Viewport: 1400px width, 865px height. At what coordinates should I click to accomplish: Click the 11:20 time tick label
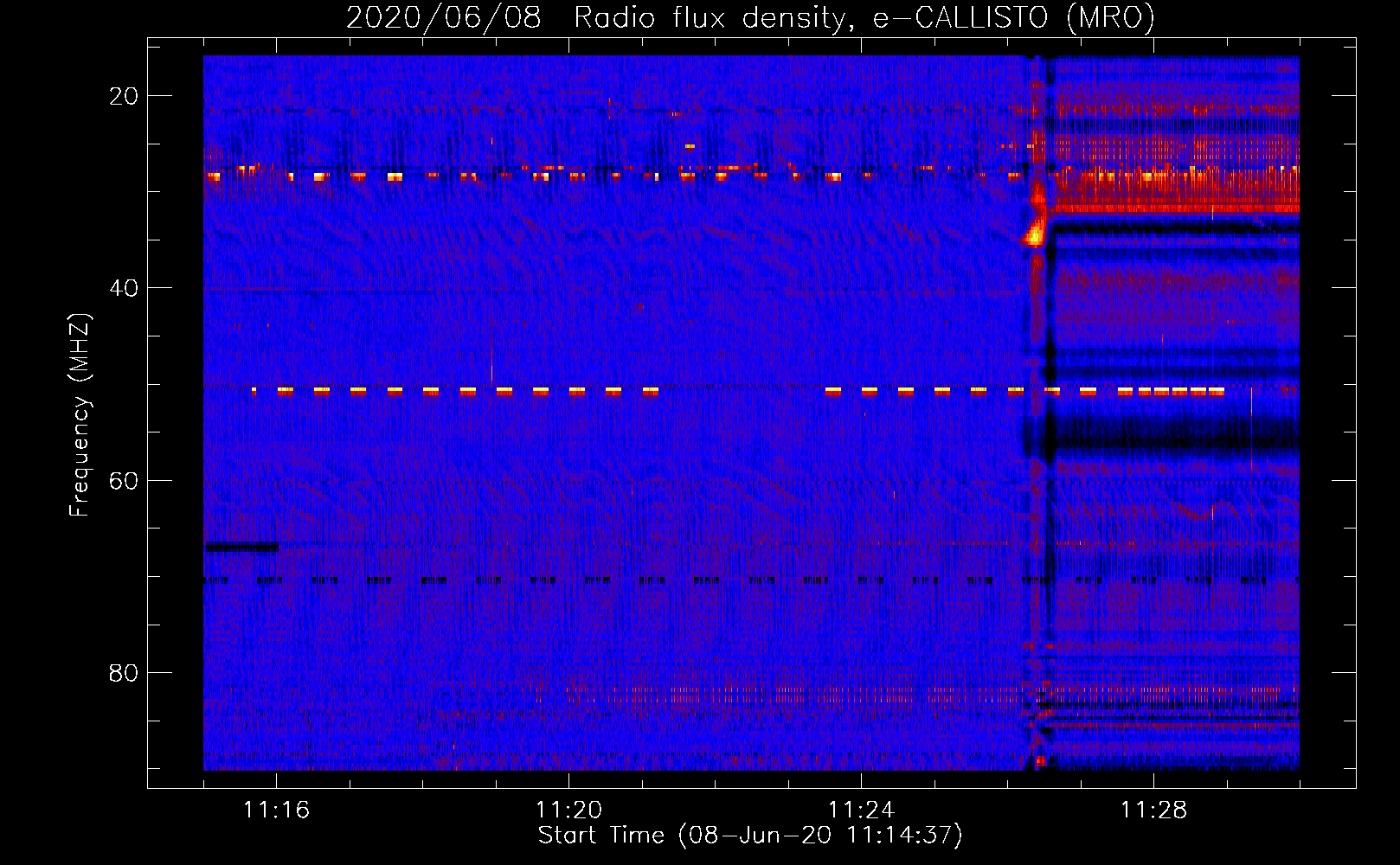[568, 810]
